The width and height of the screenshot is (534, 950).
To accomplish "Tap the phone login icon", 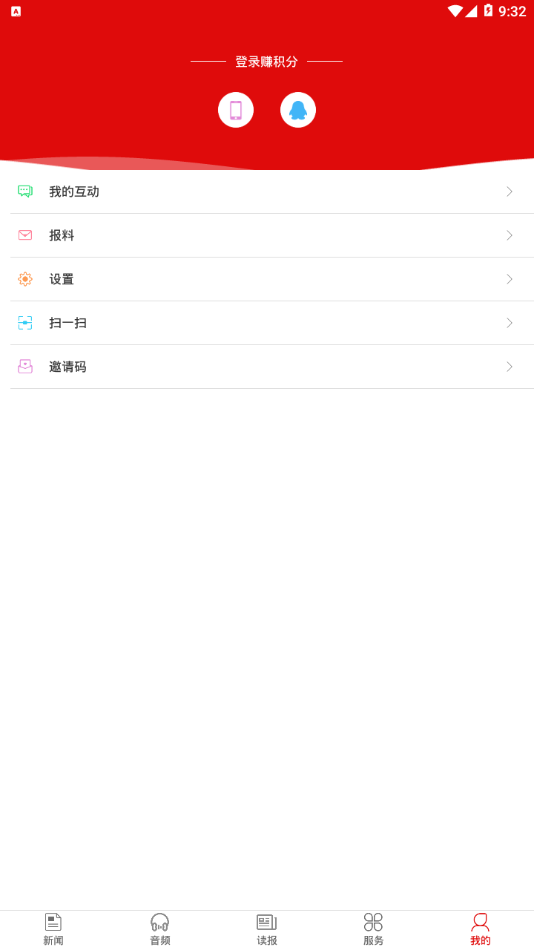I will [236, 110].
